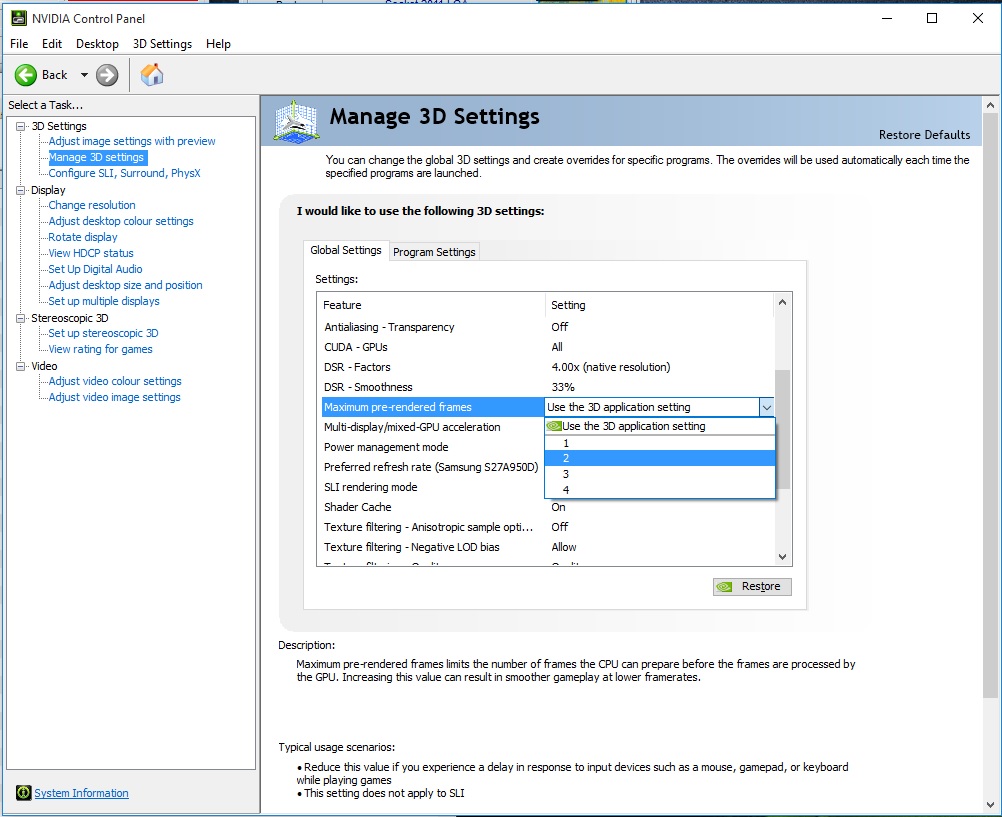Select value 3 in the dropdown list
The height and width of the screenshot is (817, 1002).
[659, 474]
